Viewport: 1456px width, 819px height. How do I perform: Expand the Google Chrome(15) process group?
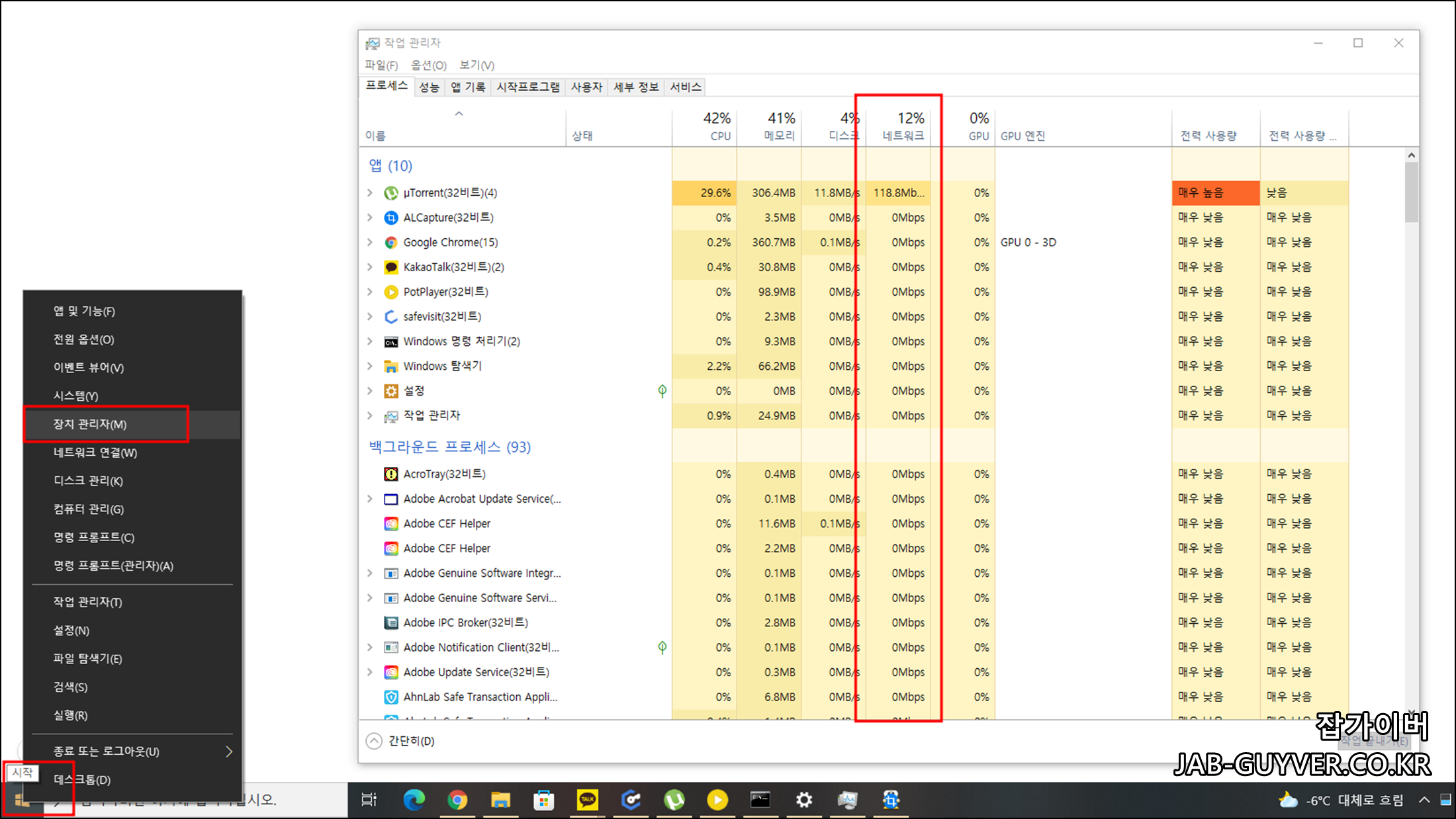370,243
